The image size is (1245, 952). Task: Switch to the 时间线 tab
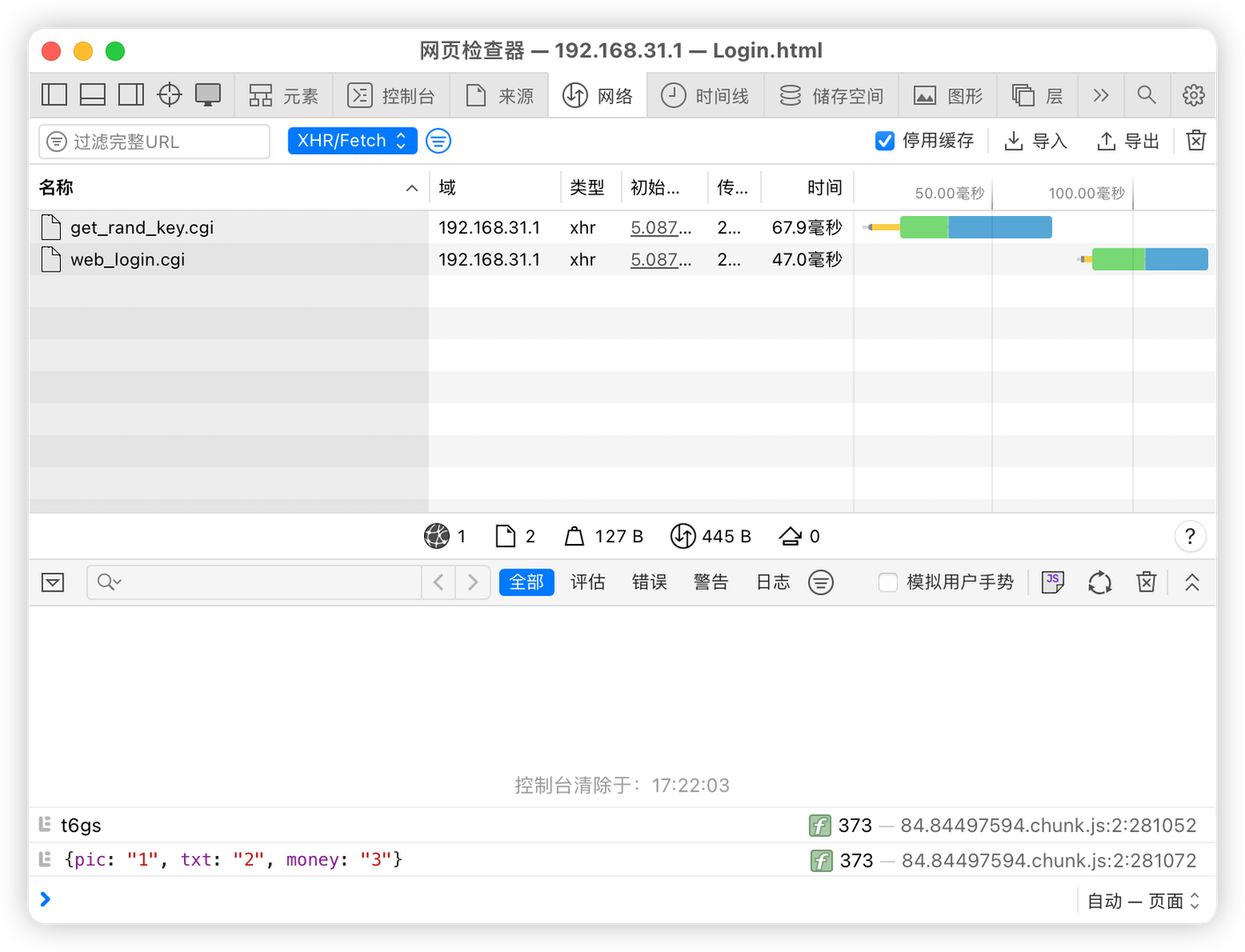click(705, 95)
